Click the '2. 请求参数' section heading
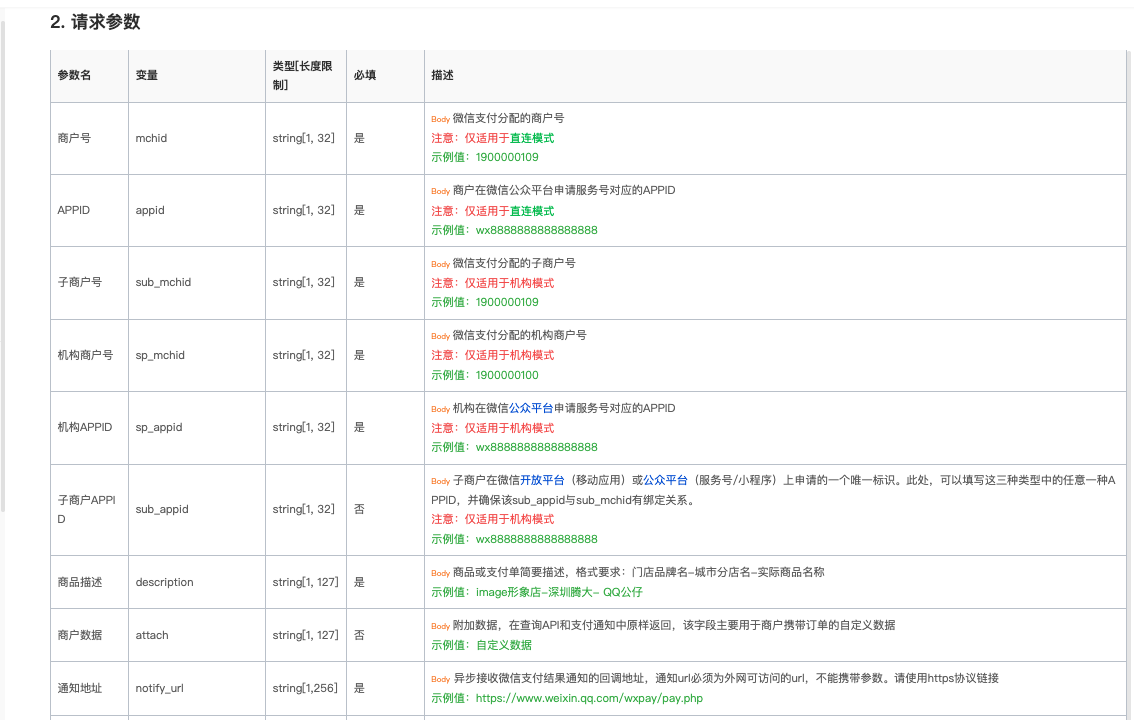 point(95,22)
